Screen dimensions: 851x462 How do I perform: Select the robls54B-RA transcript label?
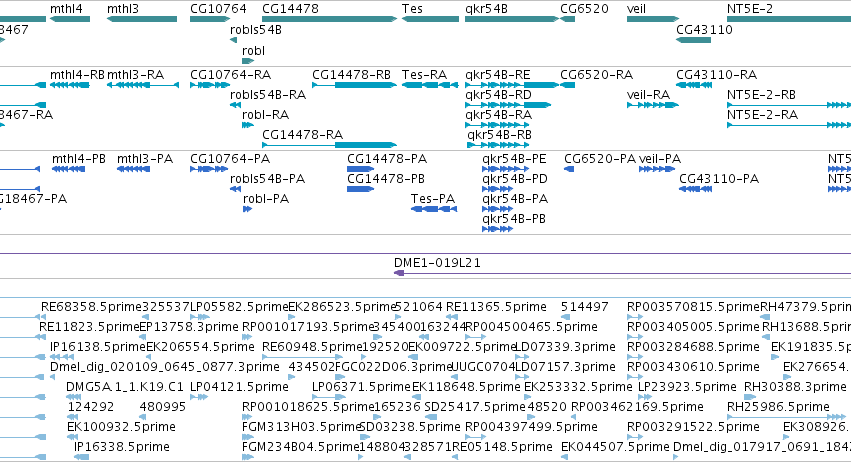(x=268, y=95)
